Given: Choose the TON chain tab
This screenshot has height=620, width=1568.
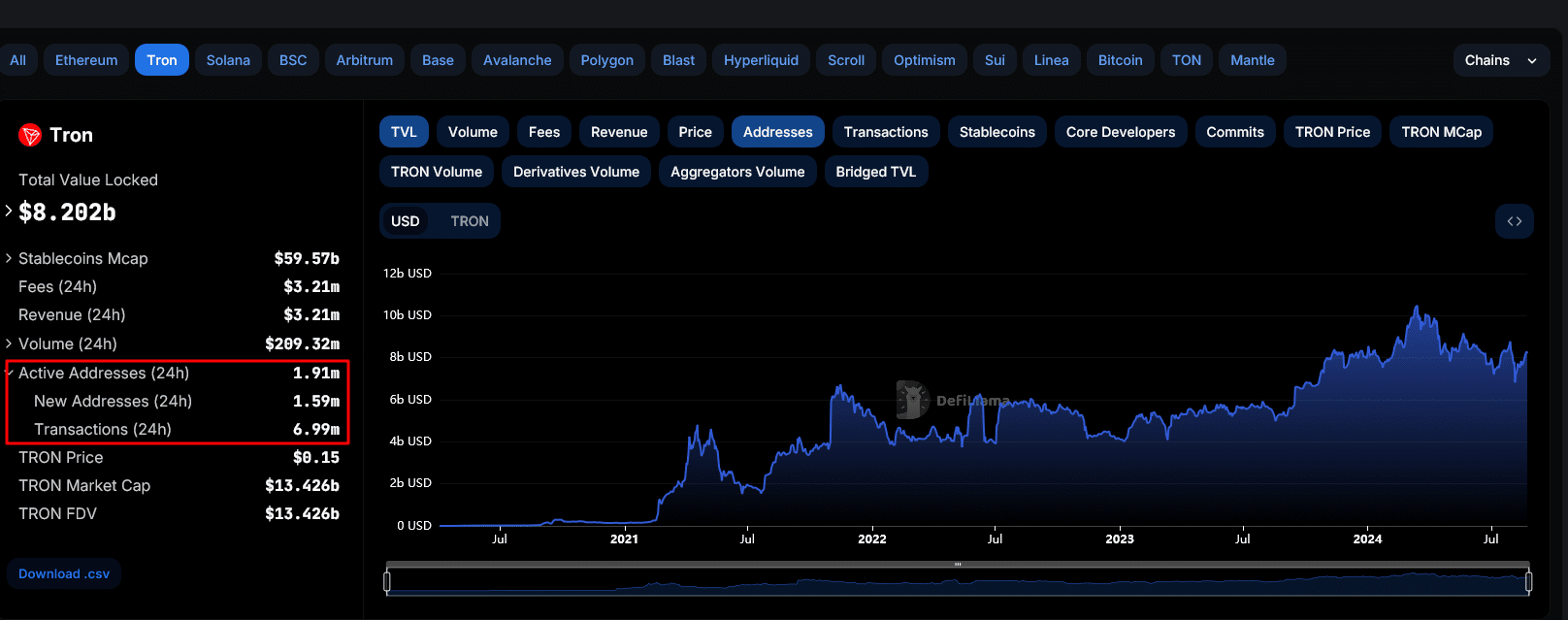Looking at the screenshot, I should (1187, 60).
